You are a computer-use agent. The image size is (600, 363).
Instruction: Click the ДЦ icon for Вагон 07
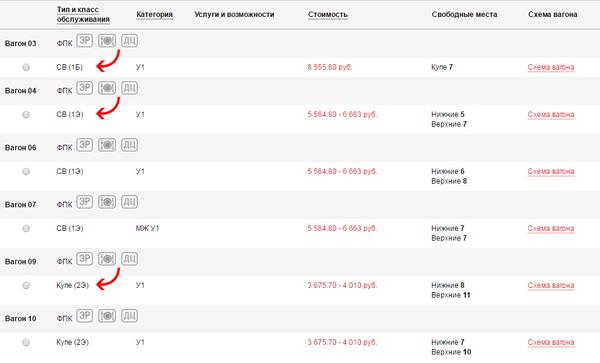129,202
